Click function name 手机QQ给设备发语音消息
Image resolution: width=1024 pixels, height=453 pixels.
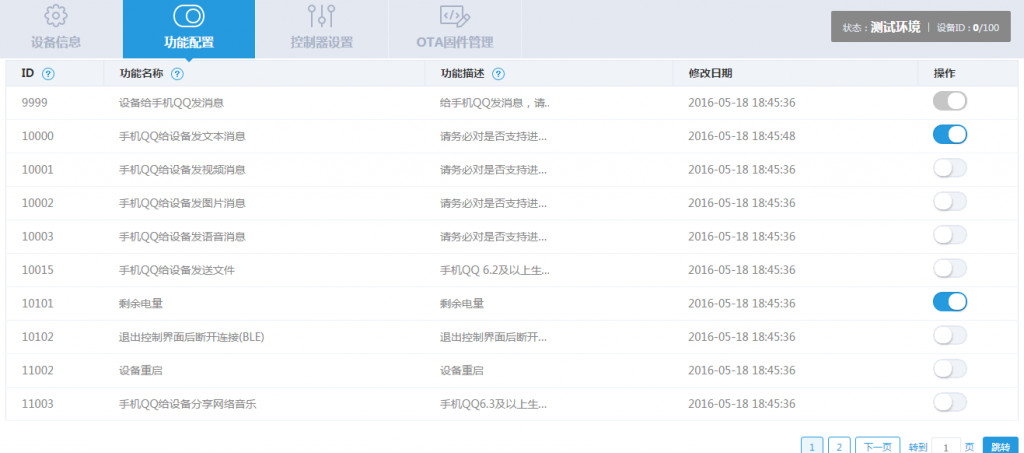pos(182,236)
